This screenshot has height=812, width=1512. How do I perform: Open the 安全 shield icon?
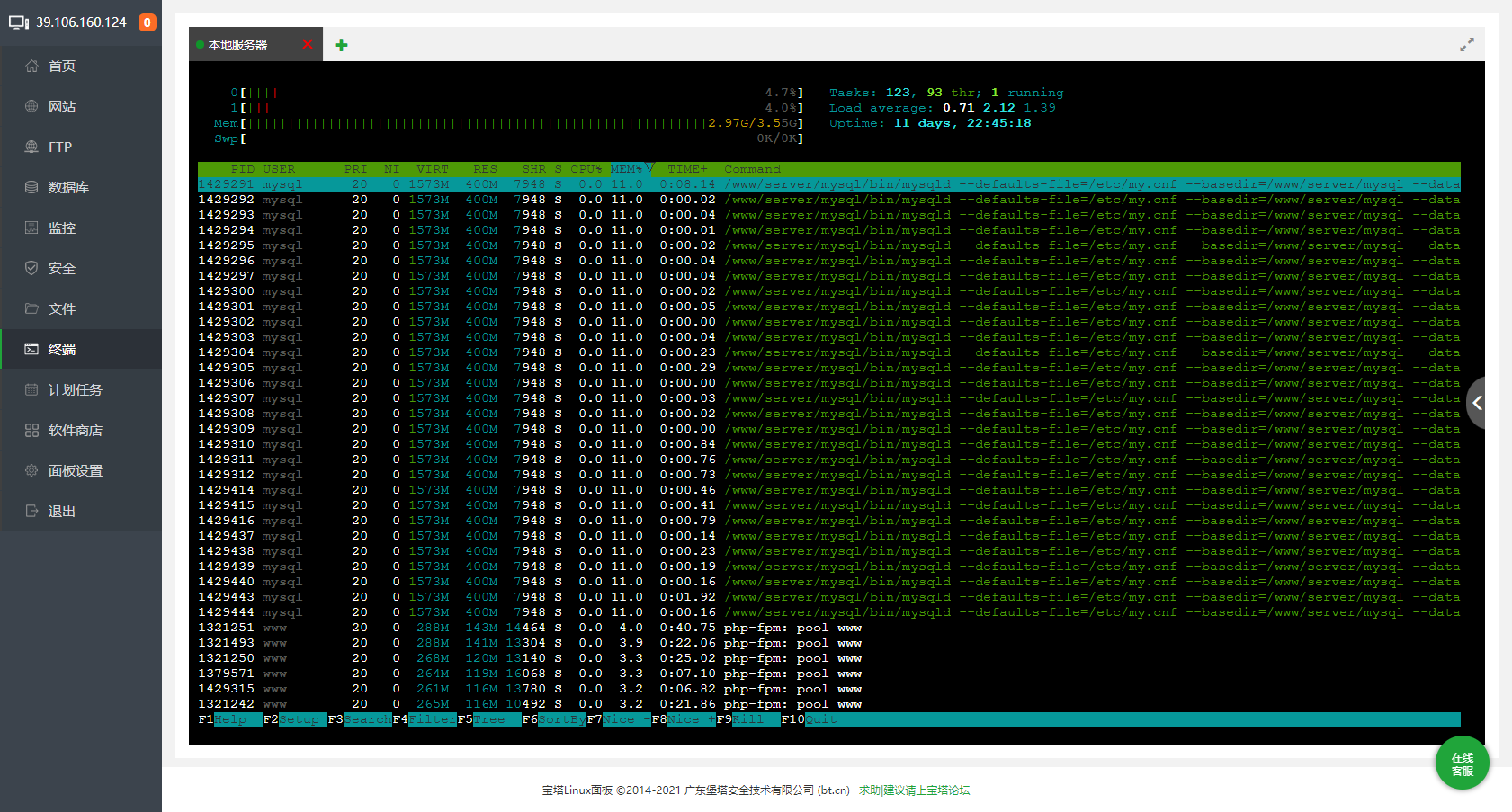pyautogui.click(x=31, y=268)
